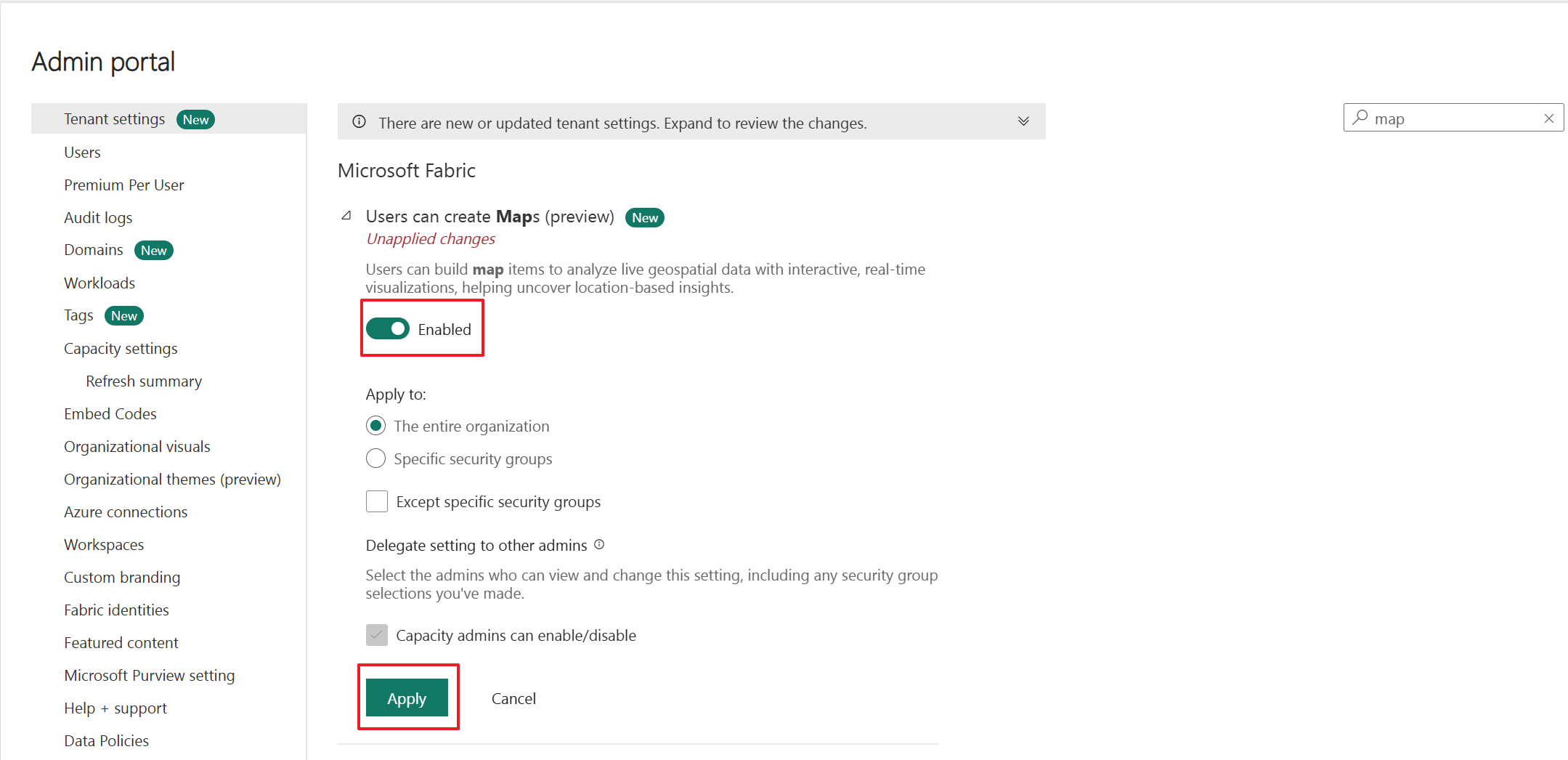Navigate to Domains
The width and height of the screenshot is (1568, 760).
coord(94,250)
